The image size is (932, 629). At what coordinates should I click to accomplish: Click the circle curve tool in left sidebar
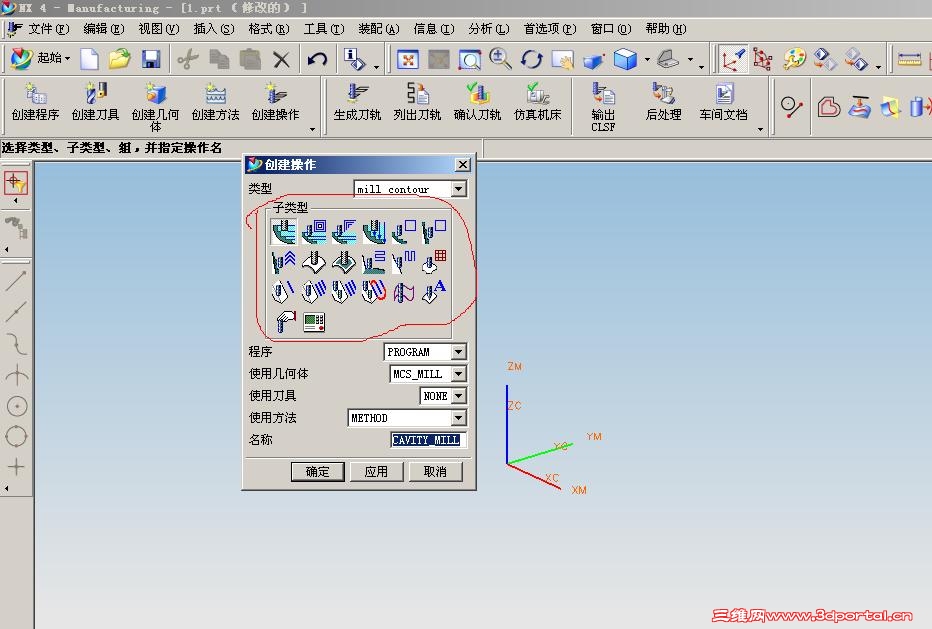[x=17, y=406]
